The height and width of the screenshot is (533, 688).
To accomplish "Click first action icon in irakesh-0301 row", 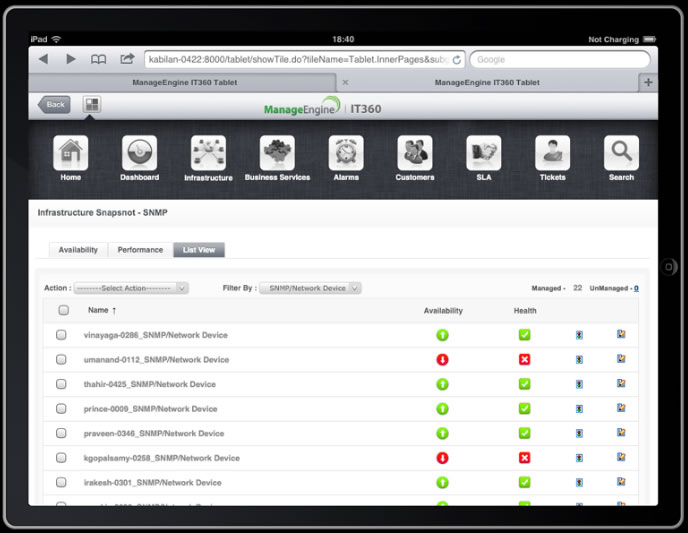I will pos(579,483).
